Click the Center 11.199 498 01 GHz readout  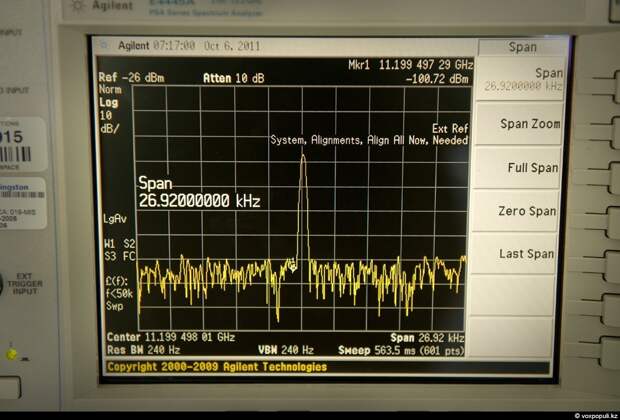click(x=171, y=337)
